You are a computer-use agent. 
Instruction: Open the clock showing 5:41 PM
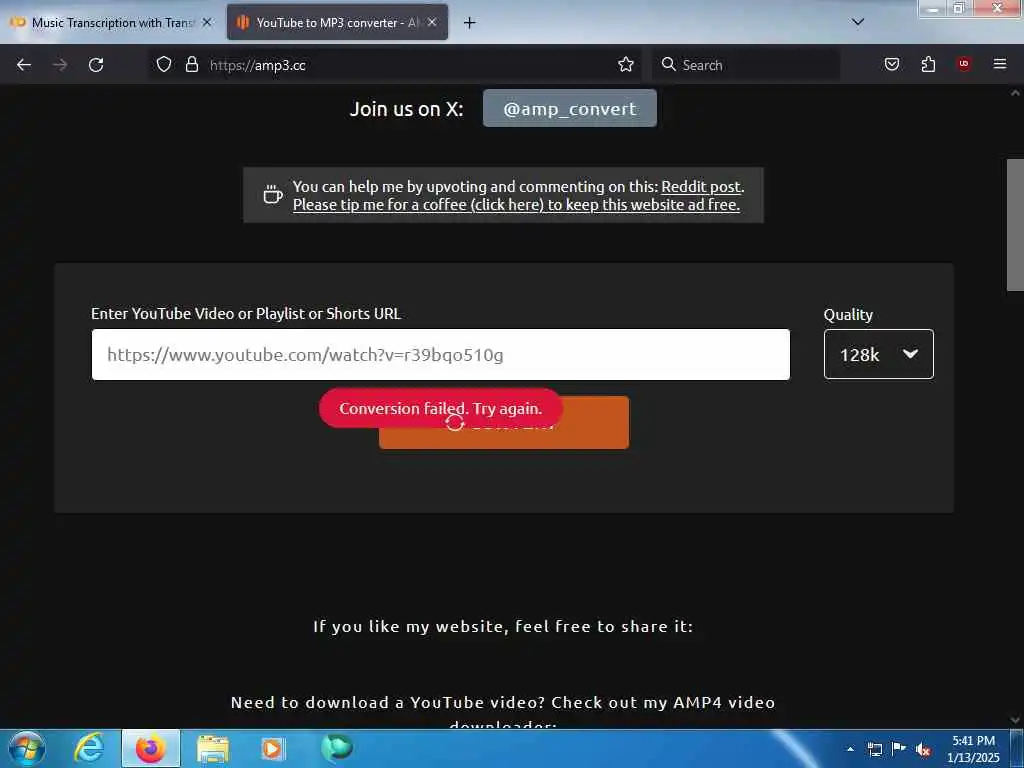[x=973, y=749]
